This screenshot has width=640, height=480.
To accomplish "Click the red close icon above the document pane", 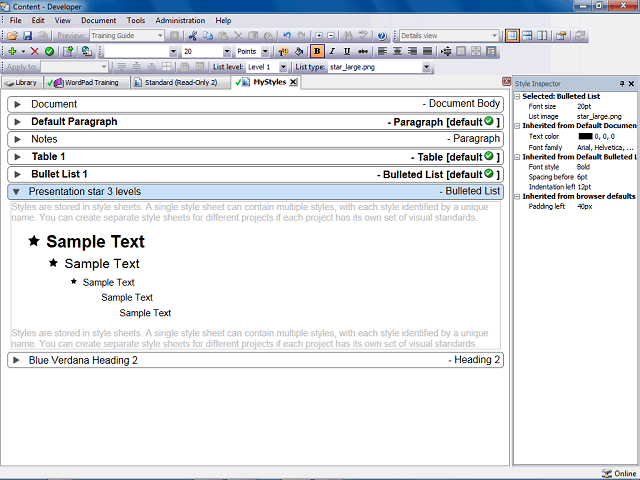I will click(x=506, y=81).
